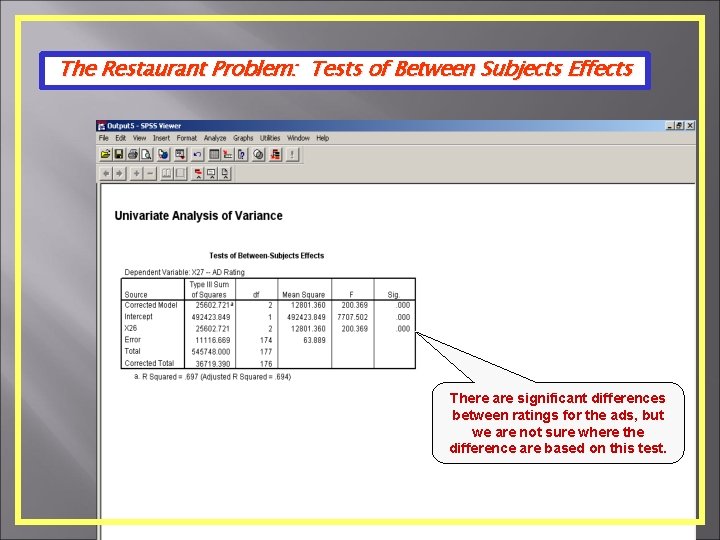720x540 pixels.
Task: Open the Help menu
Action: (x=322, y=138)
